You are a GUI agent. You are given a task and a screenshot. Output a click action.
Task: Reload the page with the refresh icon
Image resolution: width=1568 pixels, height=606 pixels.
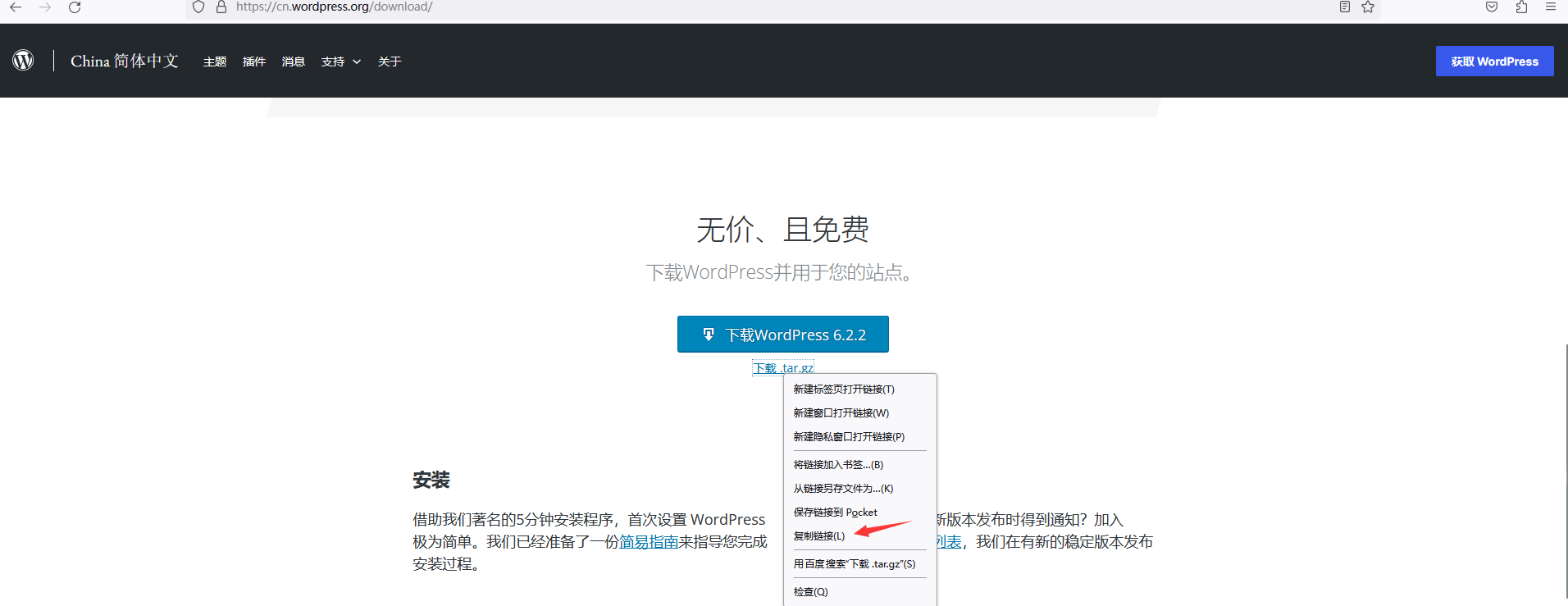75,7
